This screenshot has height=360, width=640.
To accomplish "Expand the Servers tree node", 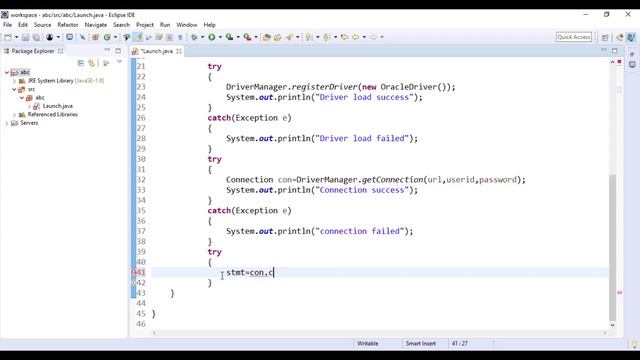I will point(7,123).
